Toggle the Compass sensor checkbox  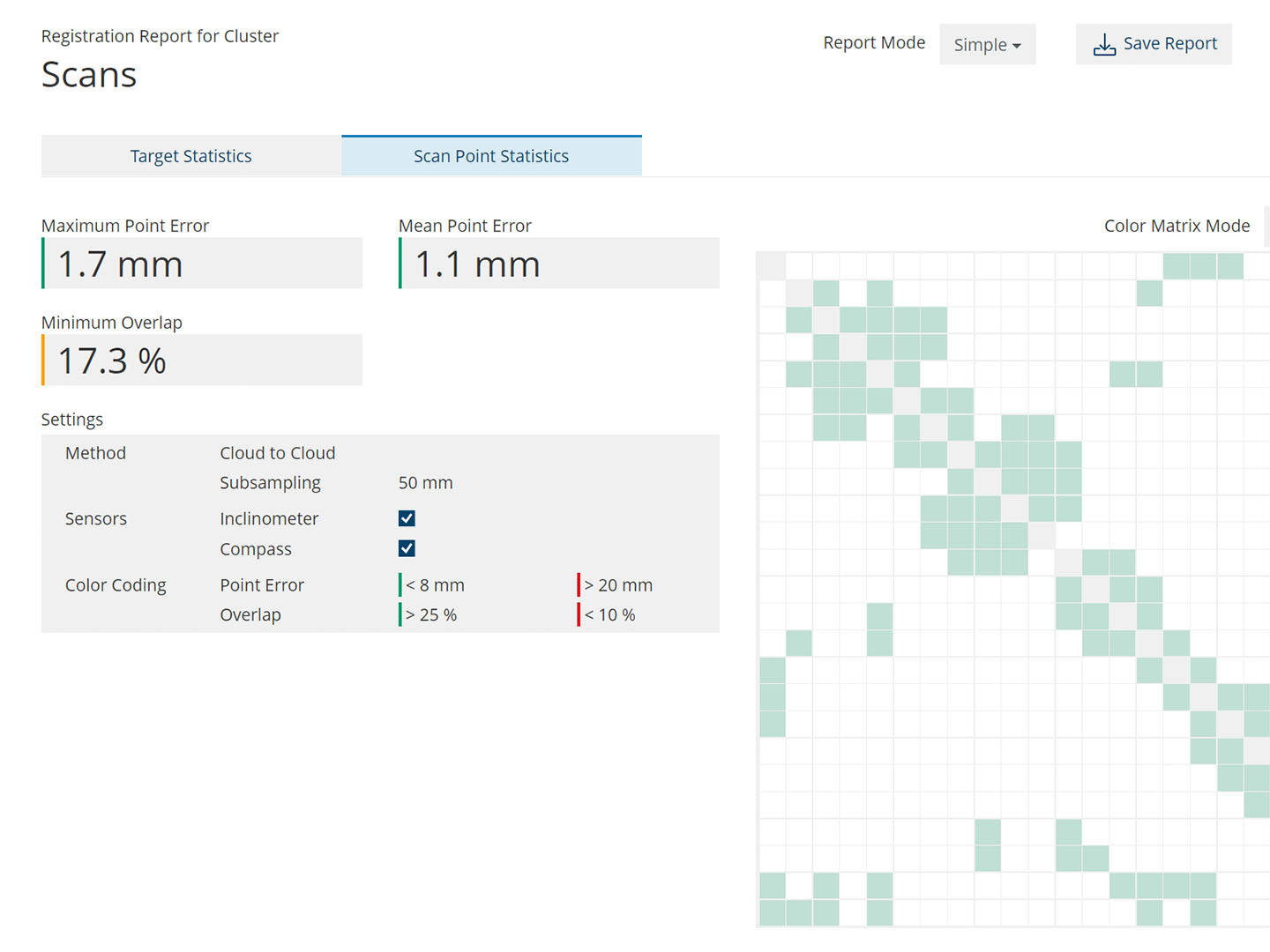[407, 548]
